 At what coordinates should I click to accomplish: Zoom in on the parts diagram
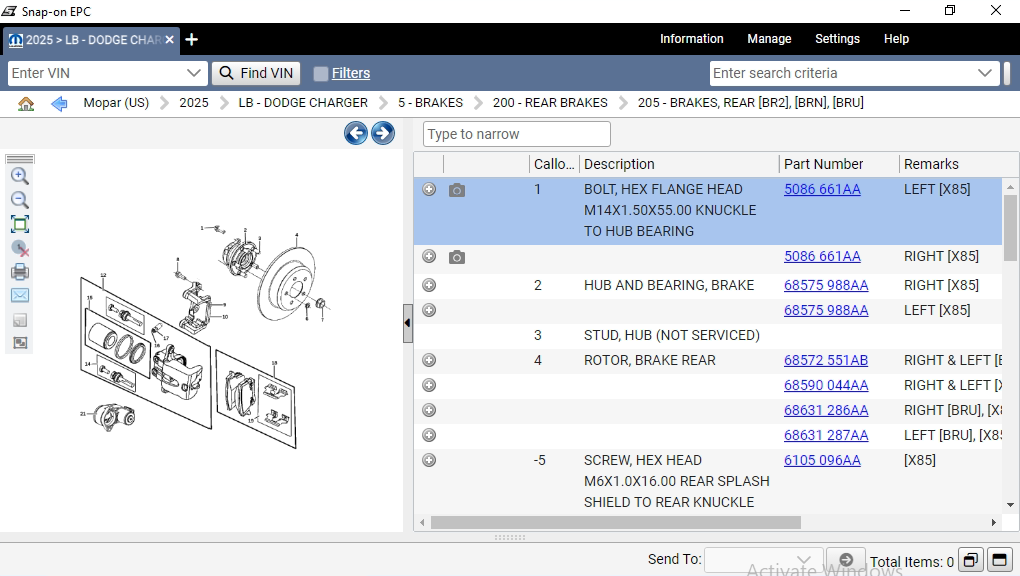coord(20,176)
